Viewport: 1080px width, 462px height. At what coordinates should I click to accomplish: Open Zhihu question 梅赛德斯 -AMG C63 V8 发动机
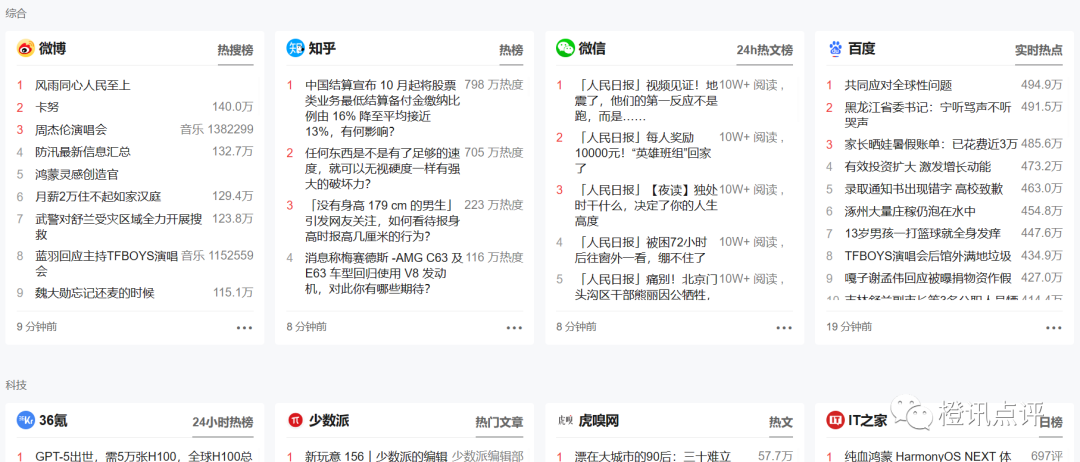[384, 273]
